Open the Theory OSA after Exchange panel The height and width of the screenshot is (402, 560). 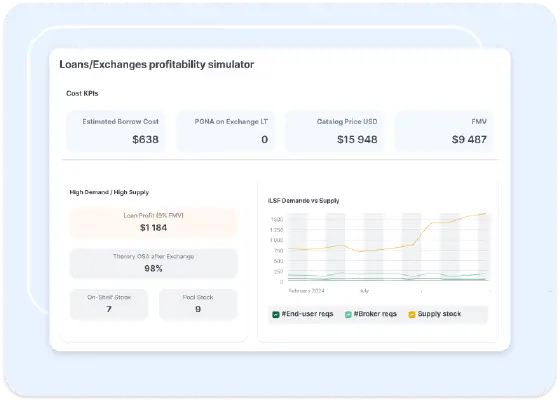[154, 263]
